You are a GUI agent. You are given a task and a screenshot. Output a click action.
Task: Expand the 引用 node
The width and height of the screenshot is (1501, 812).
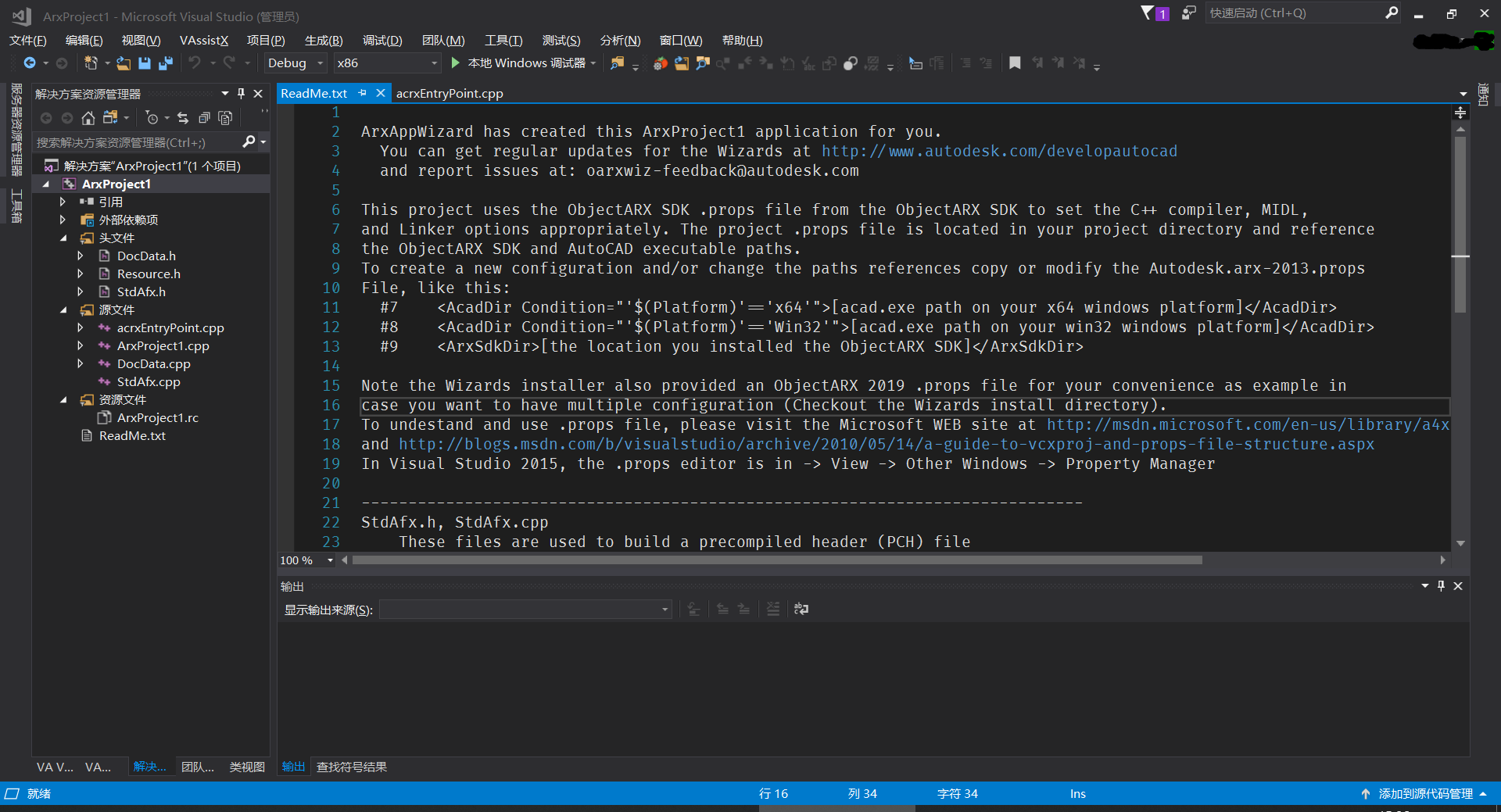(x=63, y=202)
